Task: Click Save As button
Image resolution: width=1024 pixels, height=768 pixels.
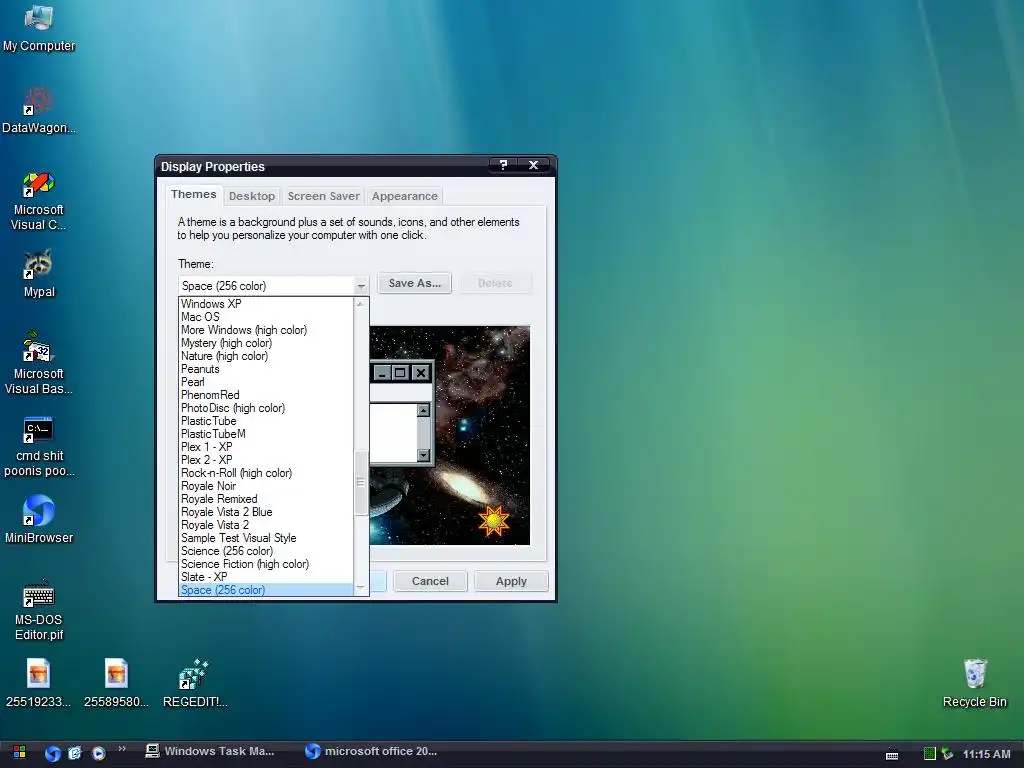Action: coord(415,283)
